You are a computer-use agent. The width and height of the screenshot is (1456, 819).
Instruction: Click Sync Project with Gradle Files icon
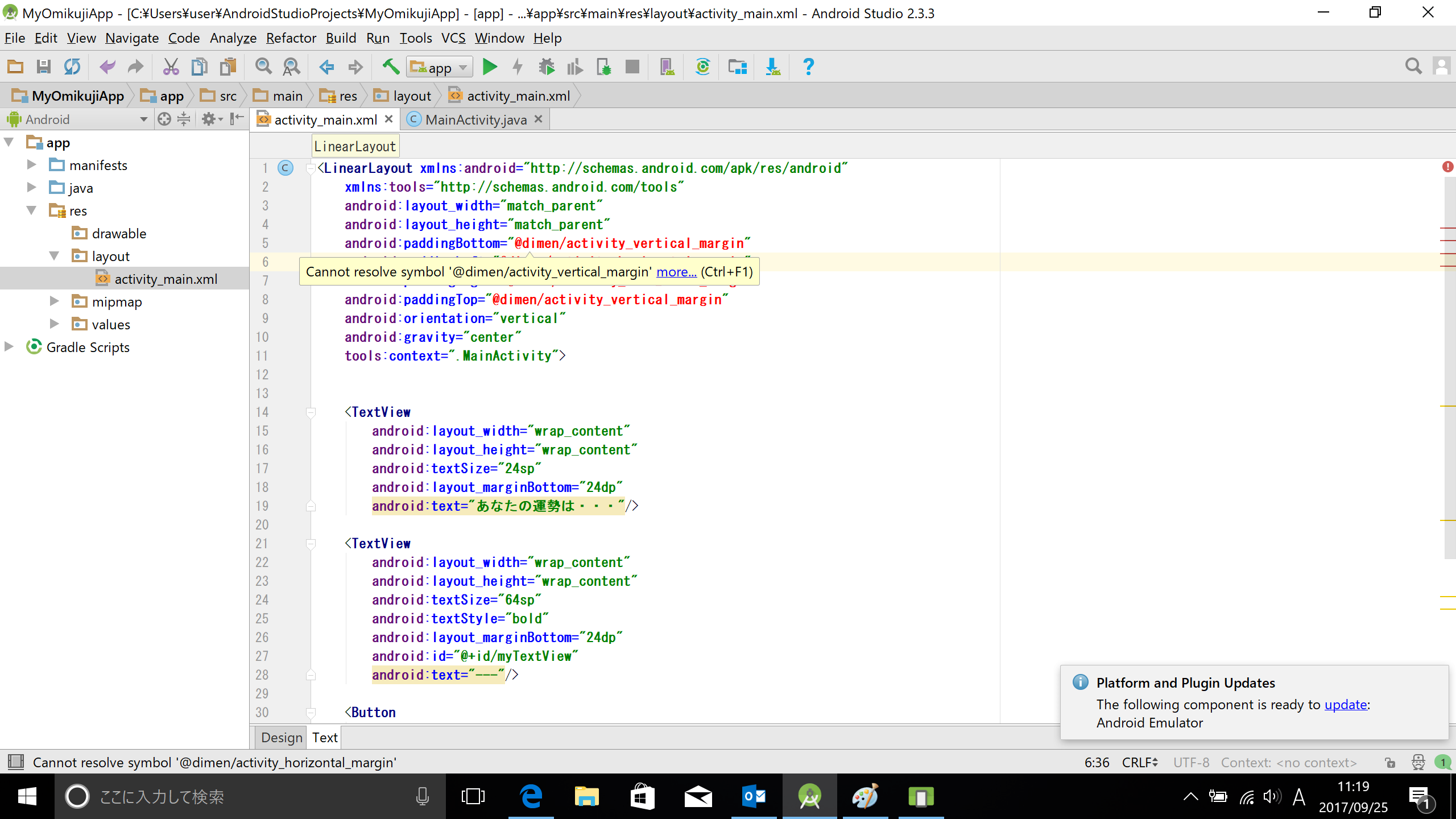point(702,67)
